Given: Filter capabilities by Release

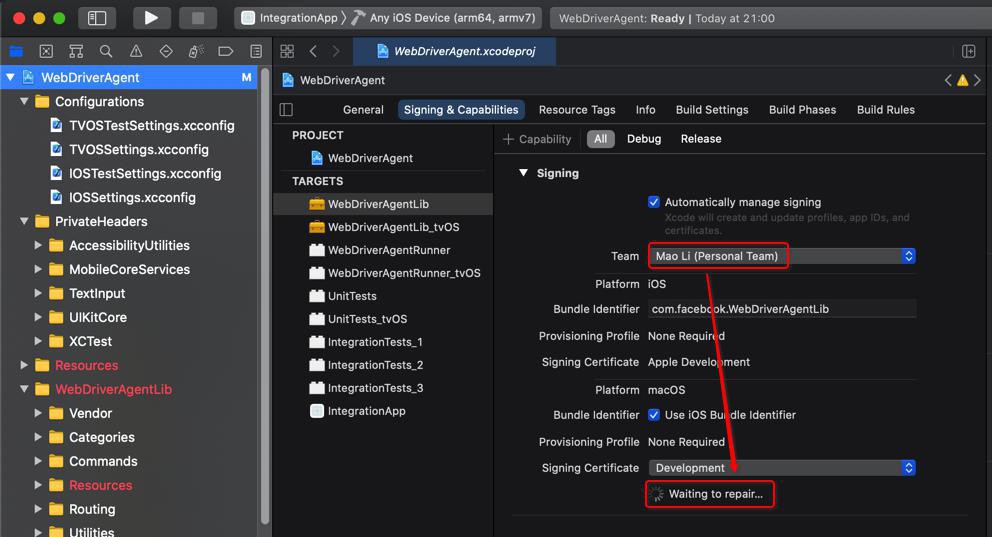Looking at the screenshot, I should [701, 139].
